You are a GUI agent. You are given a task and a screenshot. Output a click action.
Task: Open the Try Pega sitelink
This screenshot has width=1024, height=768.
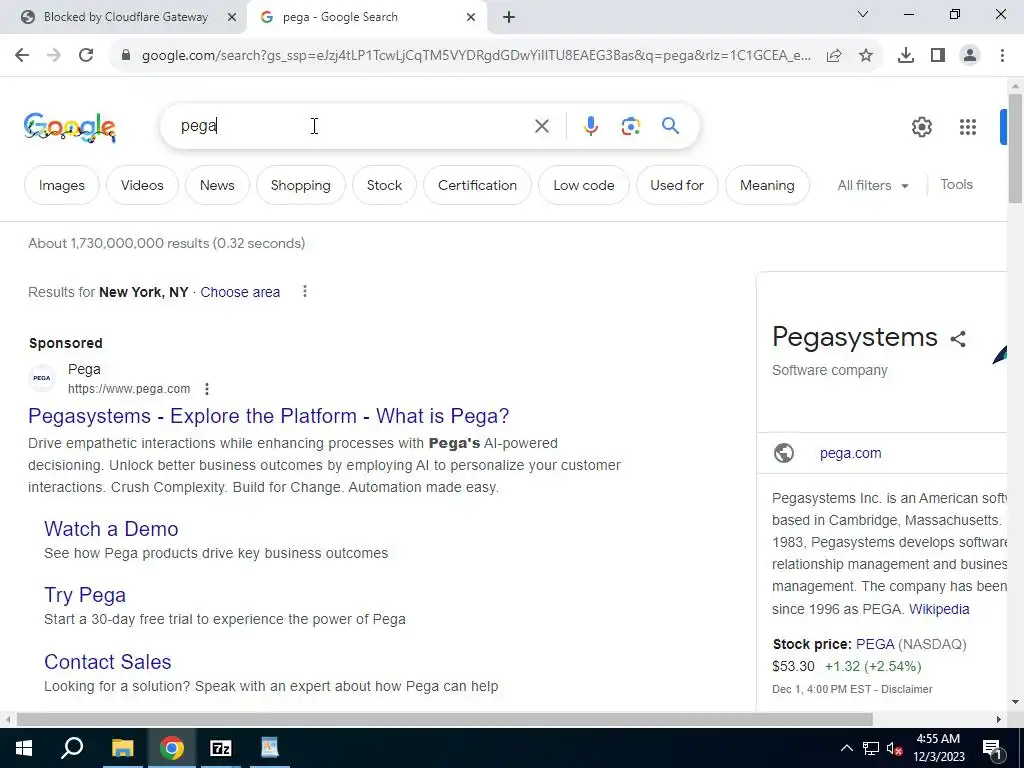85,595
